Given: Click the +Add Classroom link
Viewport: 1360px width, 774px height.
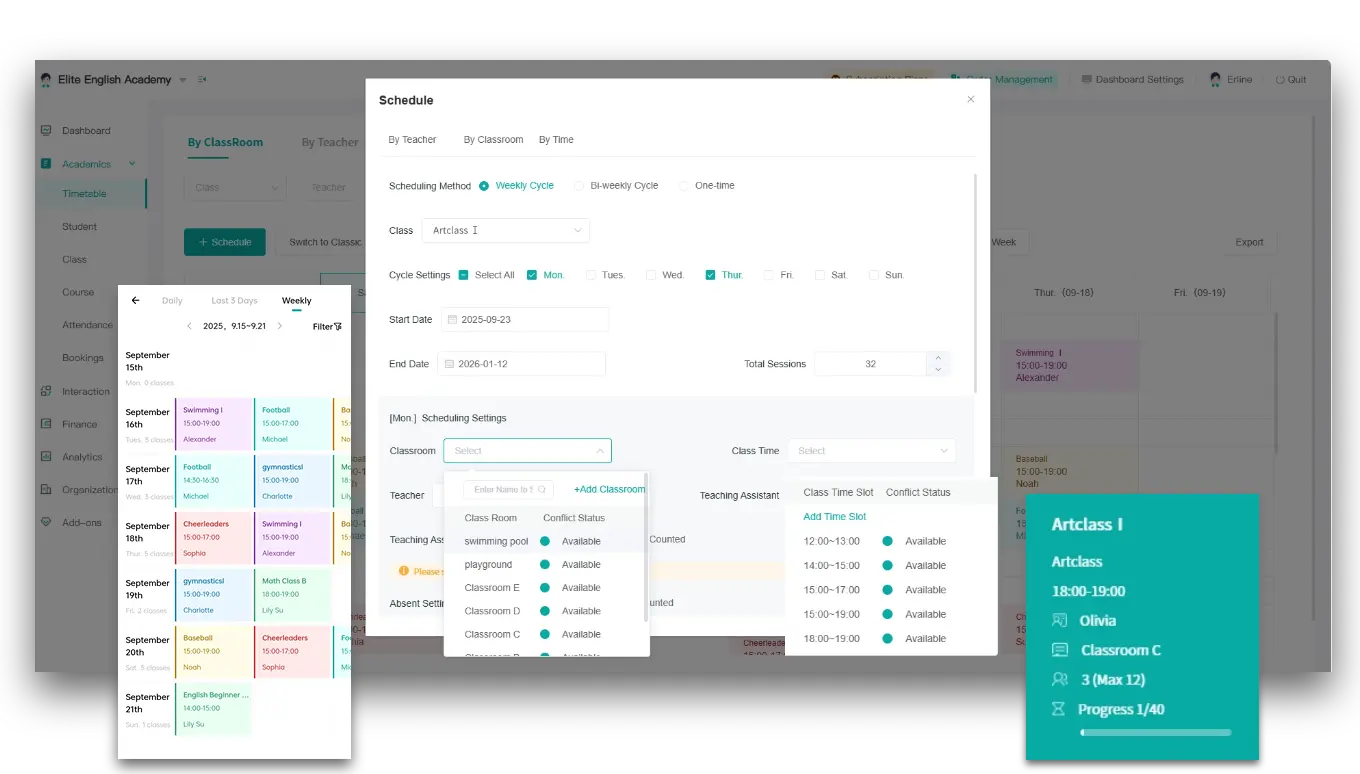Looking at the screenshot, I should pyautogui.click(x=609, y=489).
